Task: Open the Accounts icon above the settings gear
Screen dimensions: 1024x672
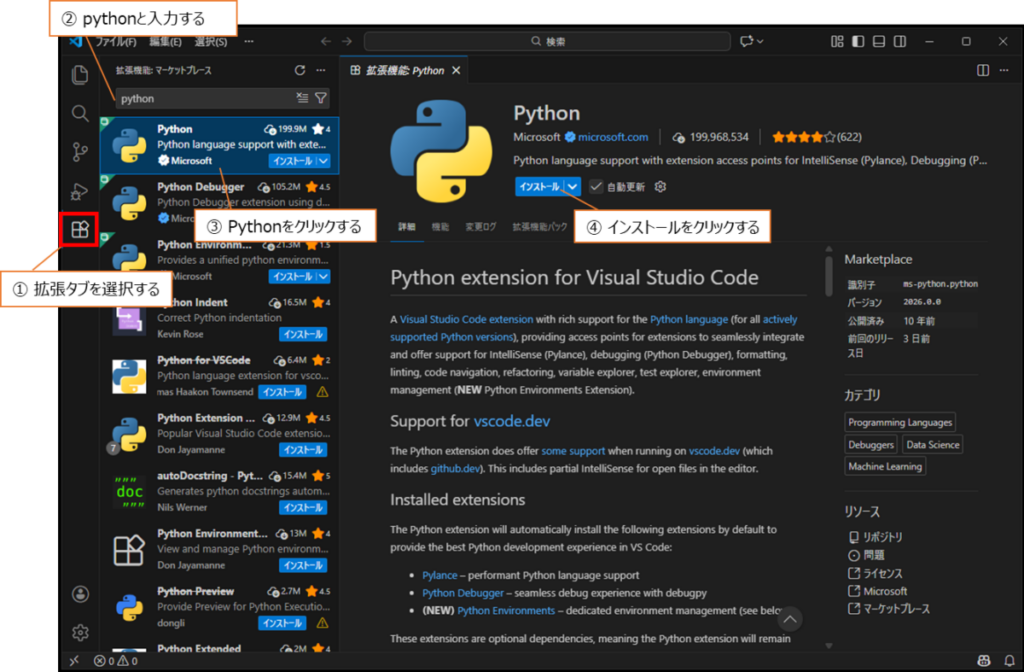Action: point(79,593)
